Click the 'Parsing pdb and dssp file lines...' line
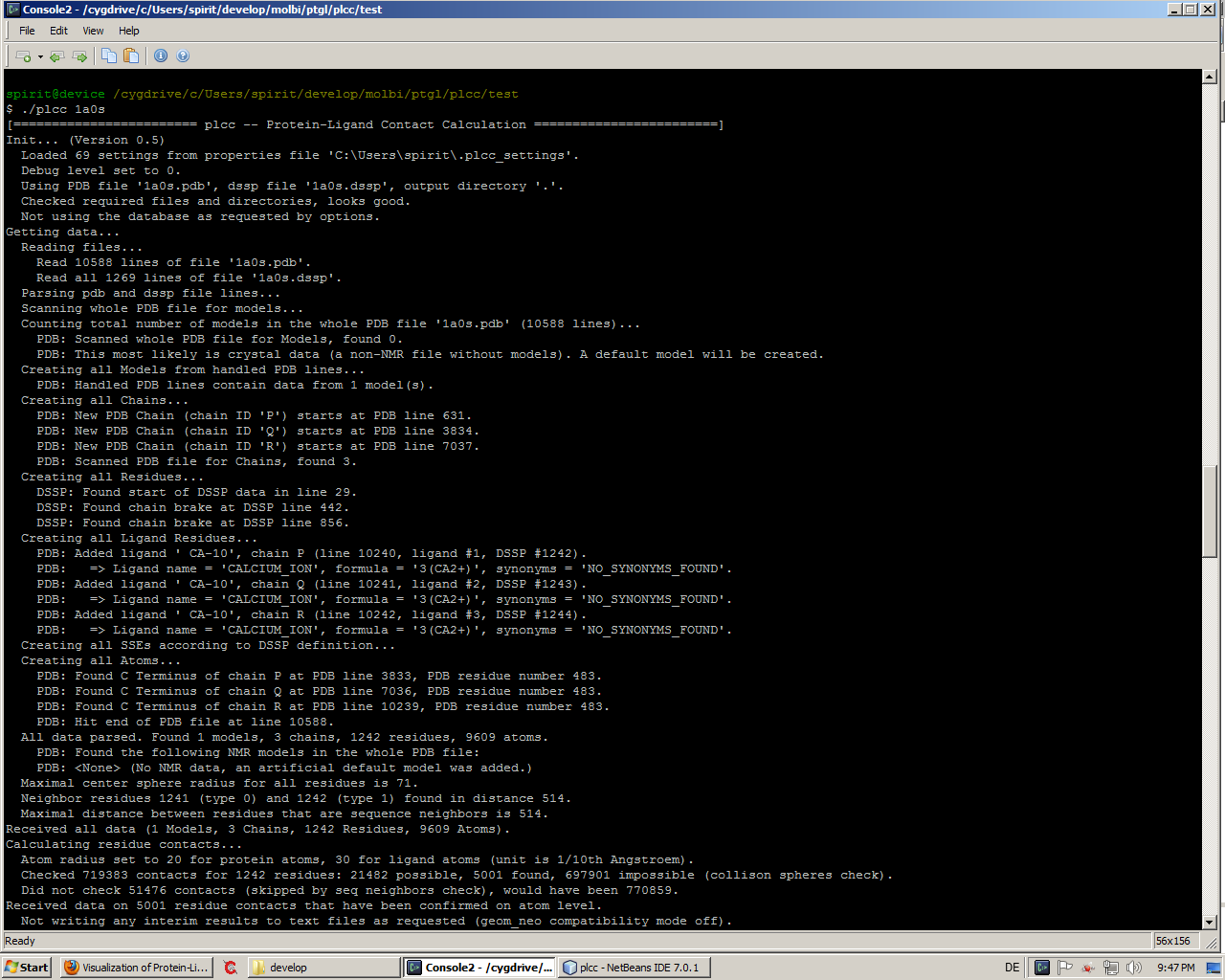 tap(151, 293)
